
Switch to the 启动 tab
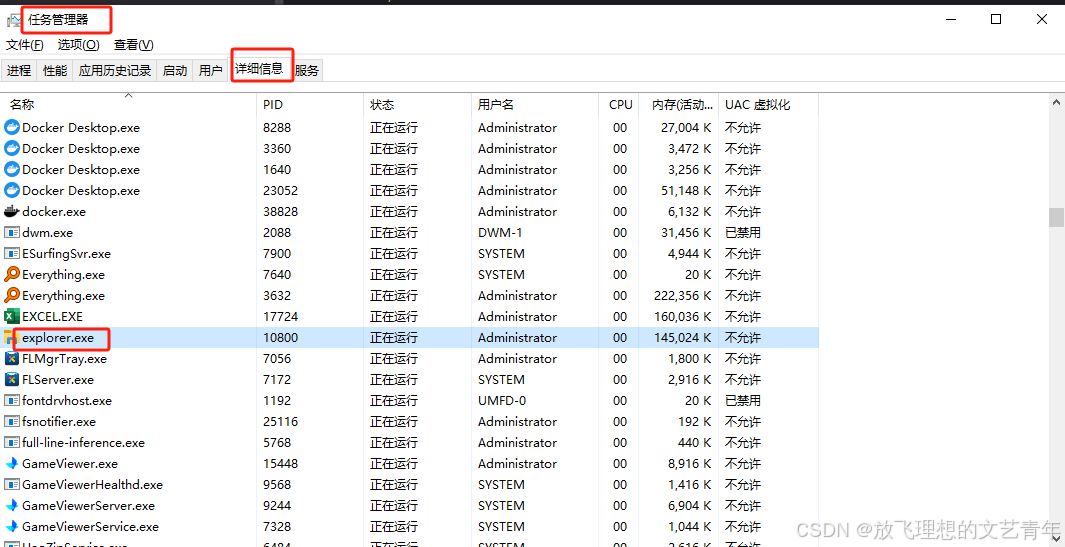pyautogui.click(x=175, y=71)
